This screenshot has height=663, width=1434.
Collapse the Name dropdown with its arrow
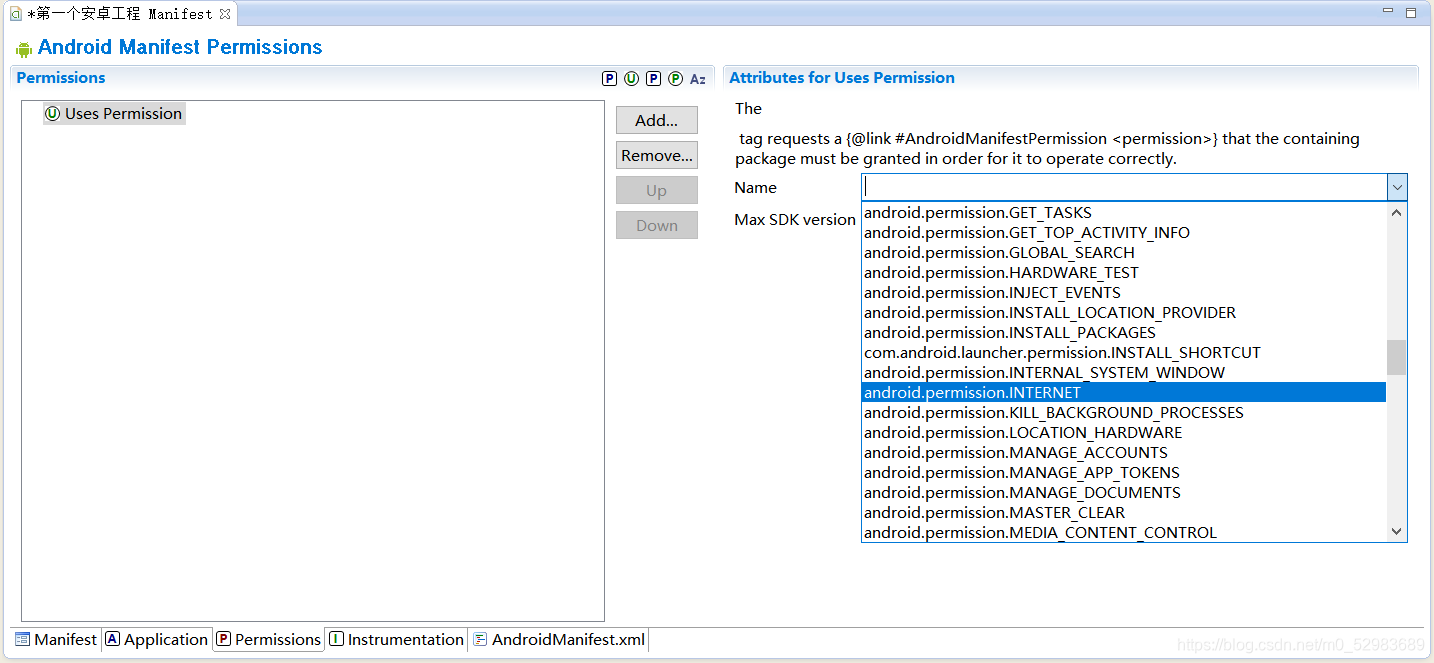pyautogui.click(x=1397, y=187)
